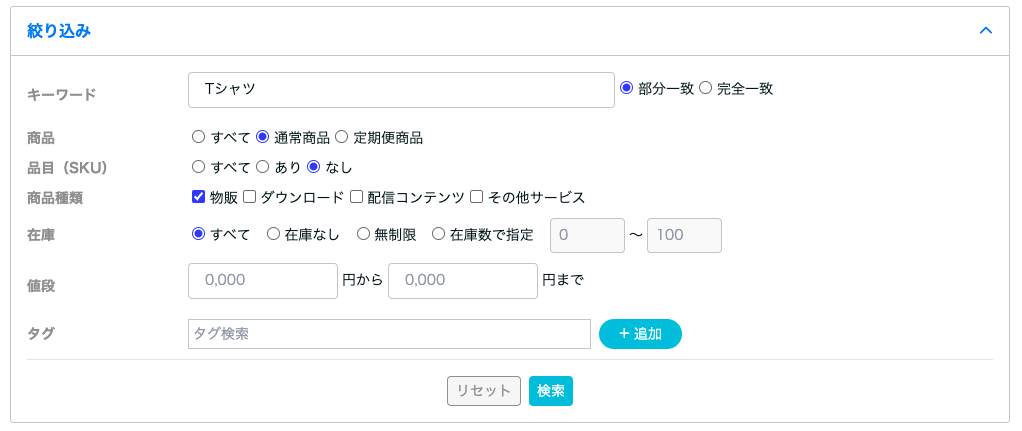Click the 検索 search button

coord(551,391)
